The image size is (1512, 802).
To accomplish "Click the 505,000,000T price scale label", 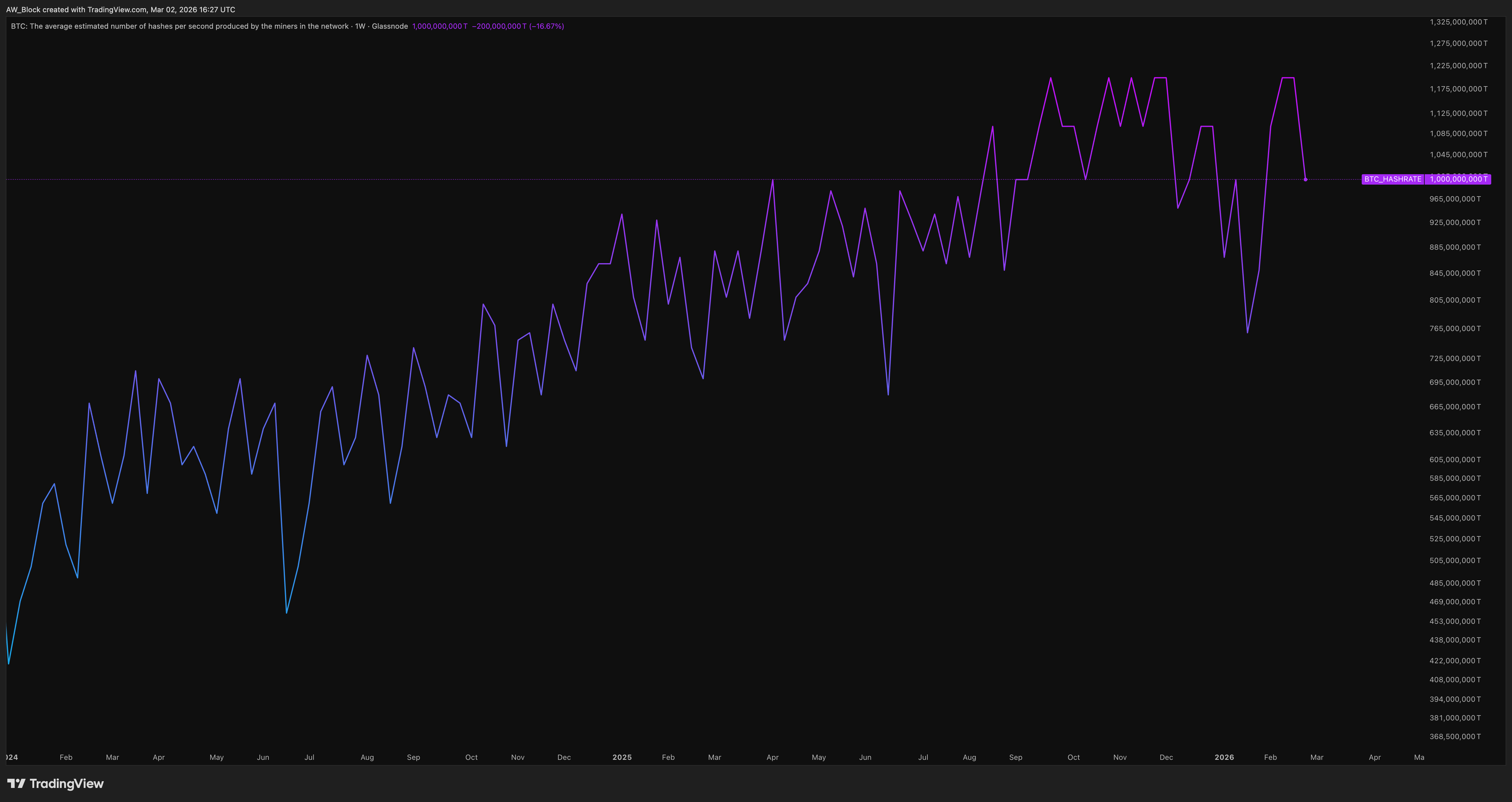I will tap(1455, 561).
